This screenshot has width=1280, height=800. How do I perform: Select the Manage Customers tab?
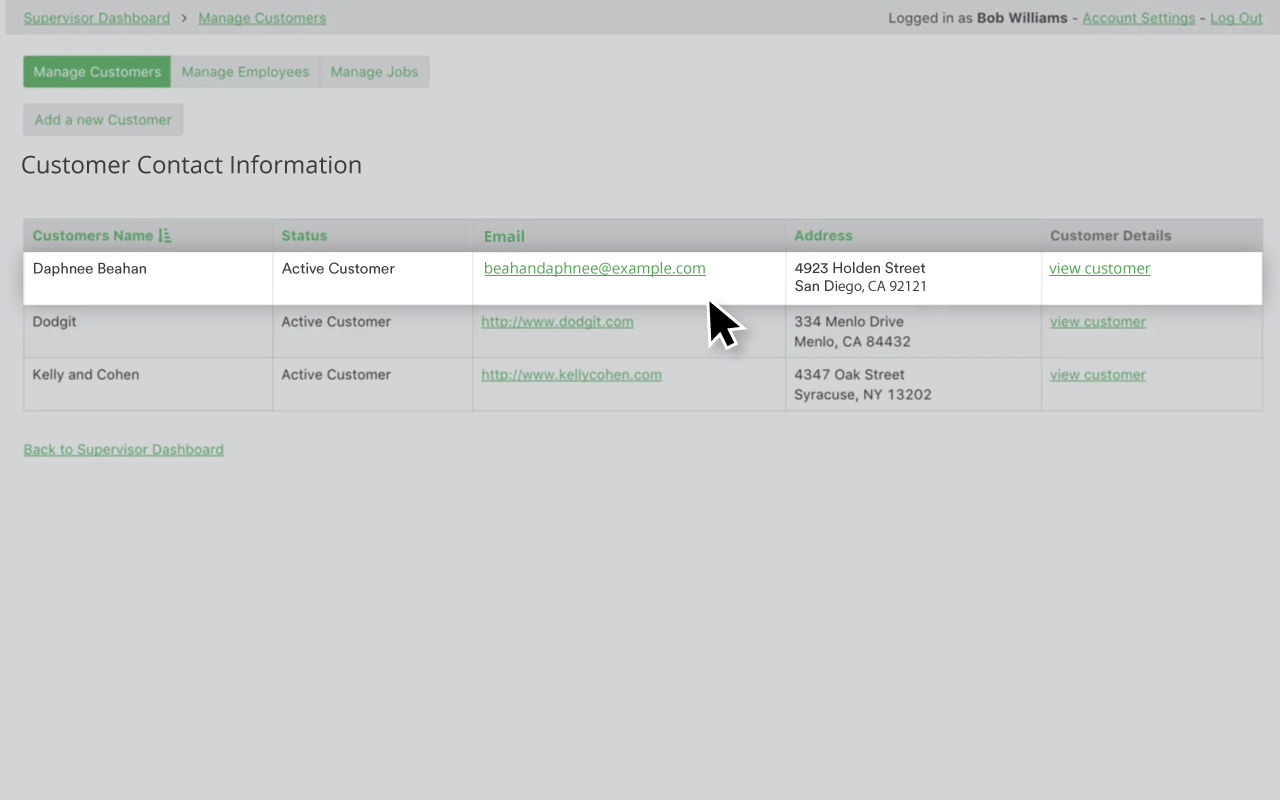pyautogui.click(x=97, y=72)
